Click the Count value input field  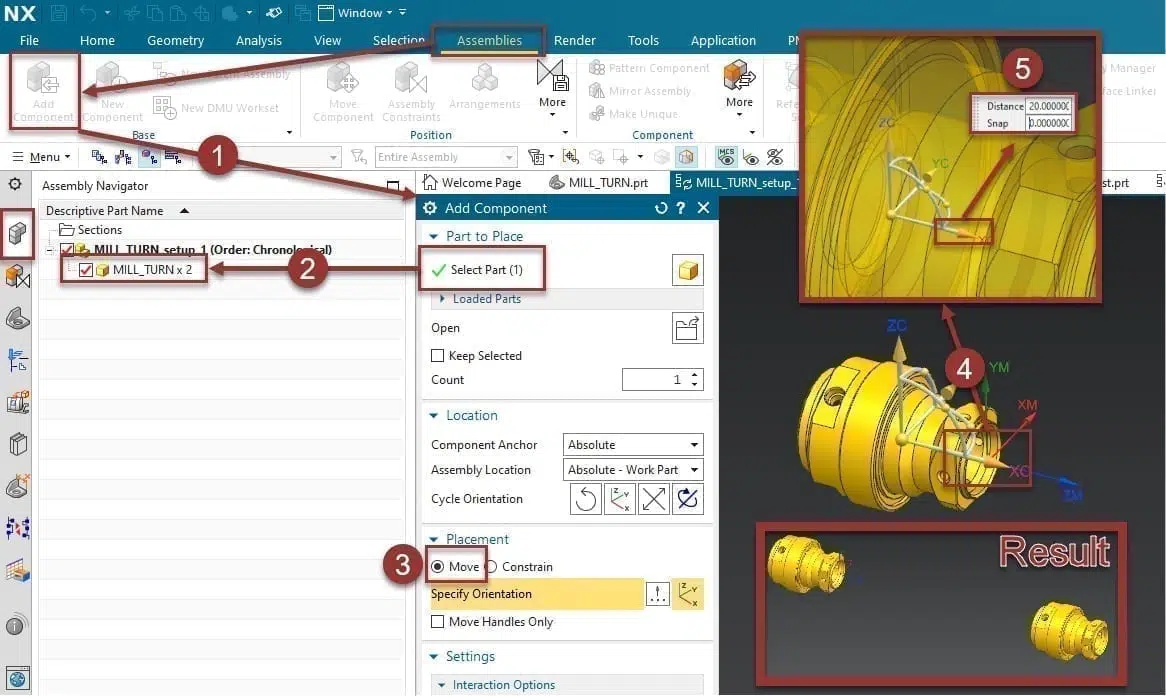[x=654, y=380]
